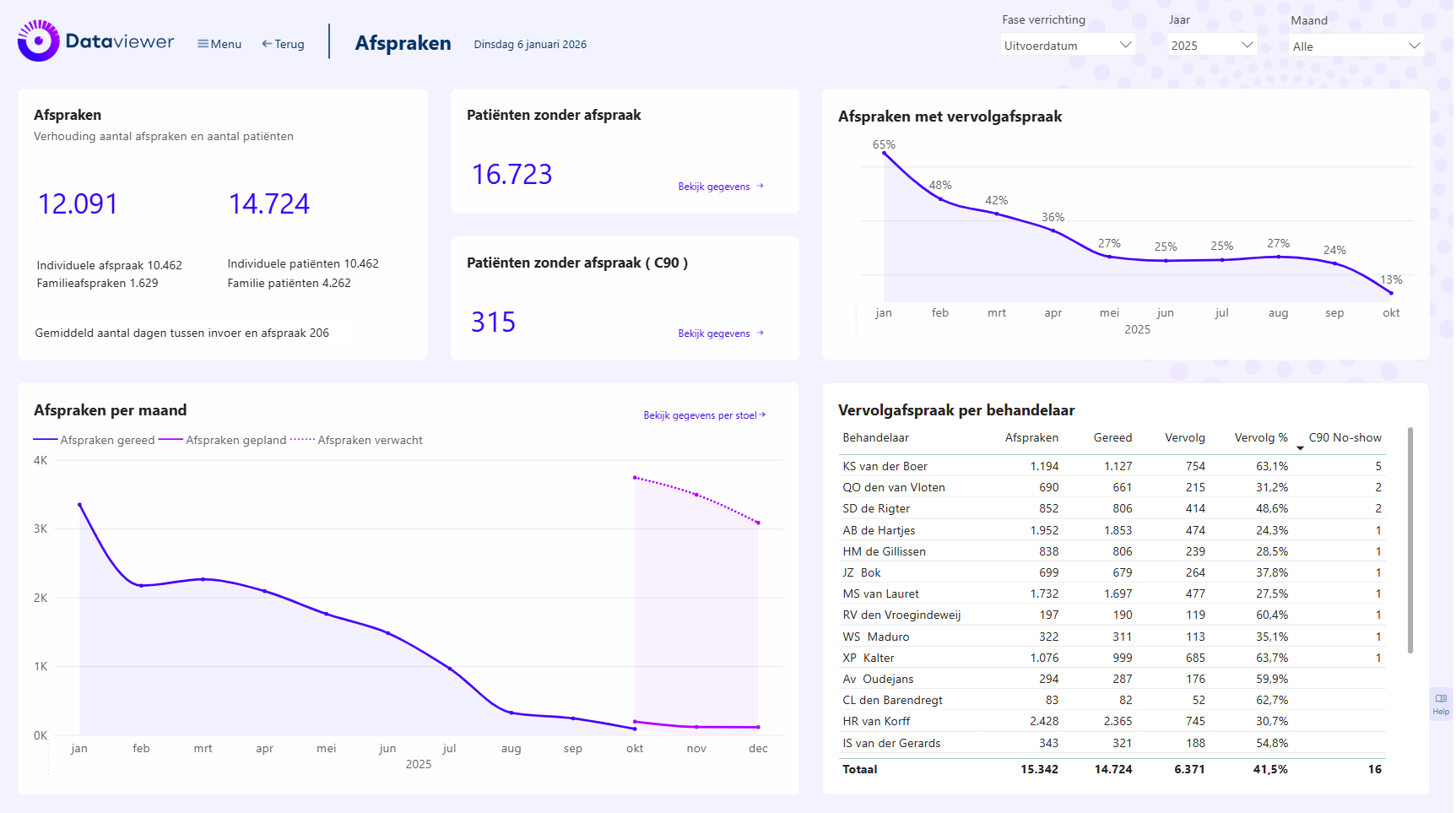
Task: Click the sort arrow under Vervolg %
Action: coord(1300,448)
